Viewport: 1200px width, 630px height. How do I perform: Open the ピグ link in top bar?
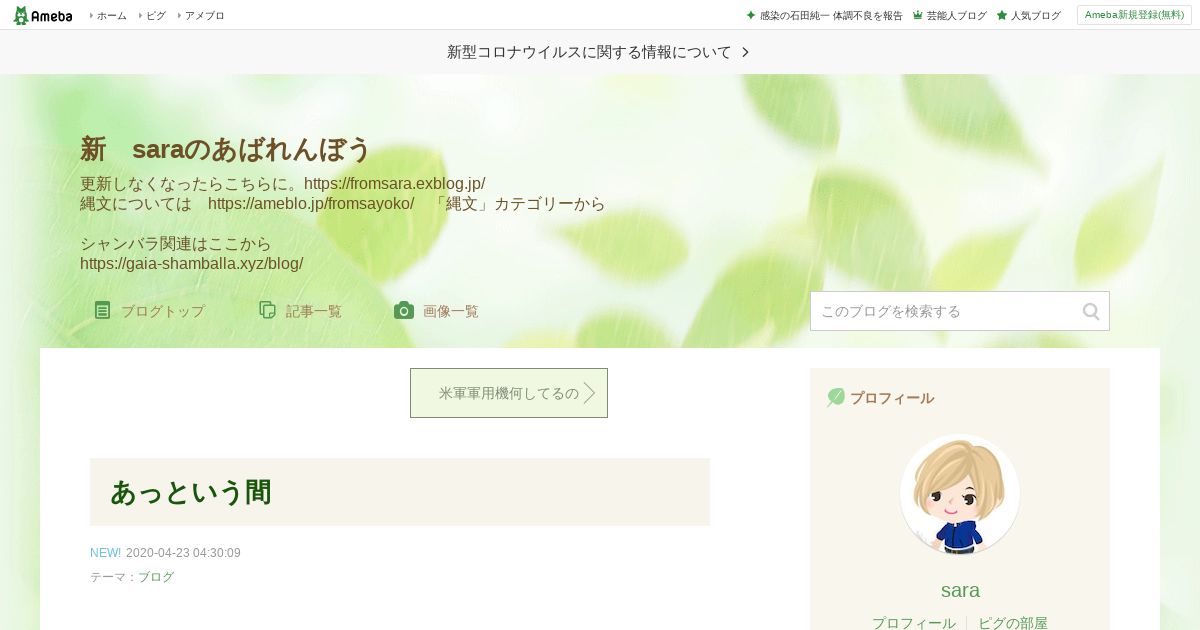coord(156,16)
